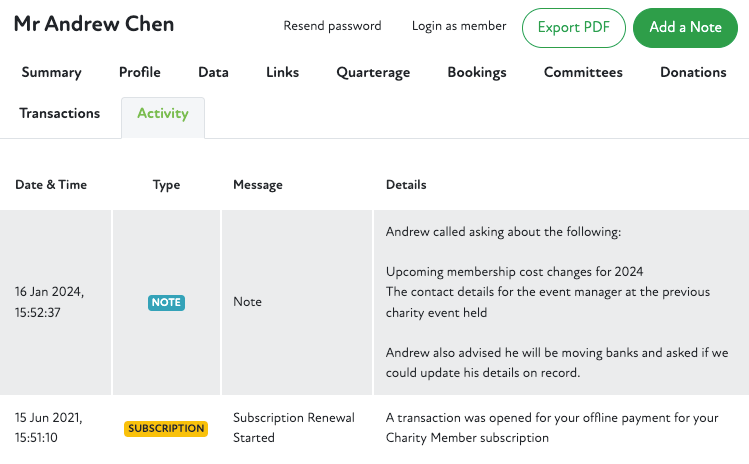Open the Summary tab
Image resolution: width=749 pixels, height=464 pixels.
(51, 72)
